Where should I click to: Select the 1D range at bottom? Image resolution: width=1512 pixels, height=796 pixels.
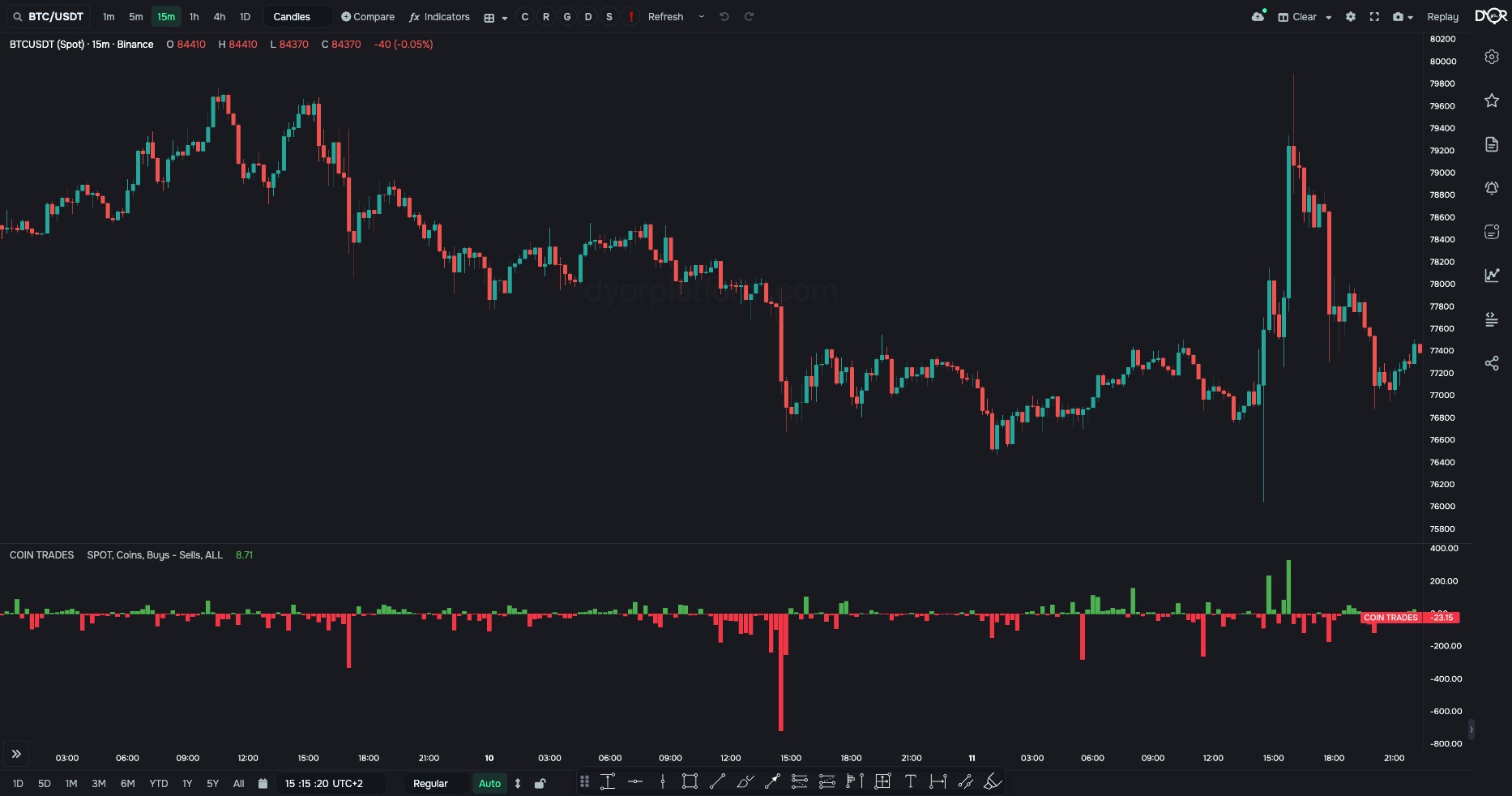click(x=18, y=784)
